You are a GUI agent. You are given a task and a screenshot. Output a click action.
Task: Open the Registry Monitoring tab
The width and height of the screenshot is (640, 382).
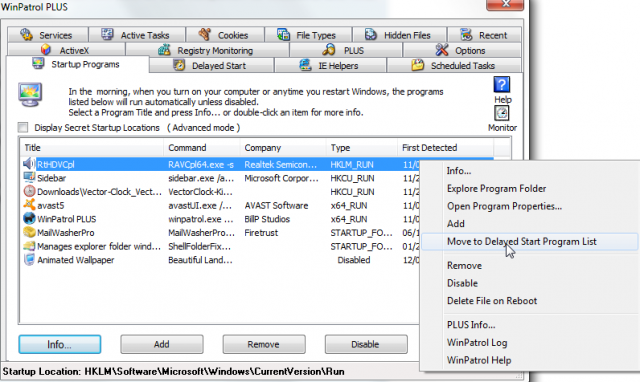pyautogui.click(x=207, y=50)
